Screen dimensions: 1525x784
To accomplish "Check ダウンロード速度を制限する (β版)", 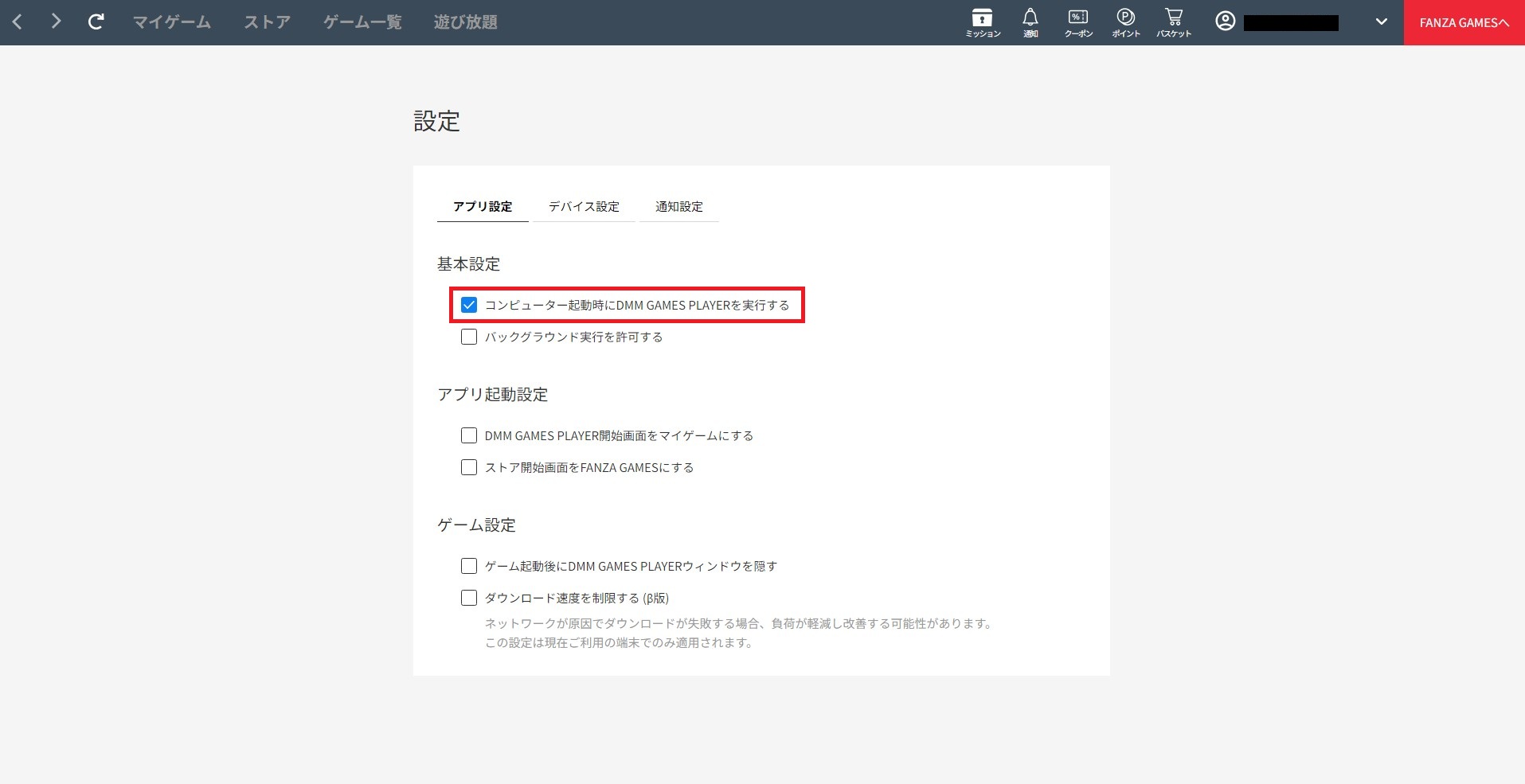I will pyautogui.click(x=468, y=598).
